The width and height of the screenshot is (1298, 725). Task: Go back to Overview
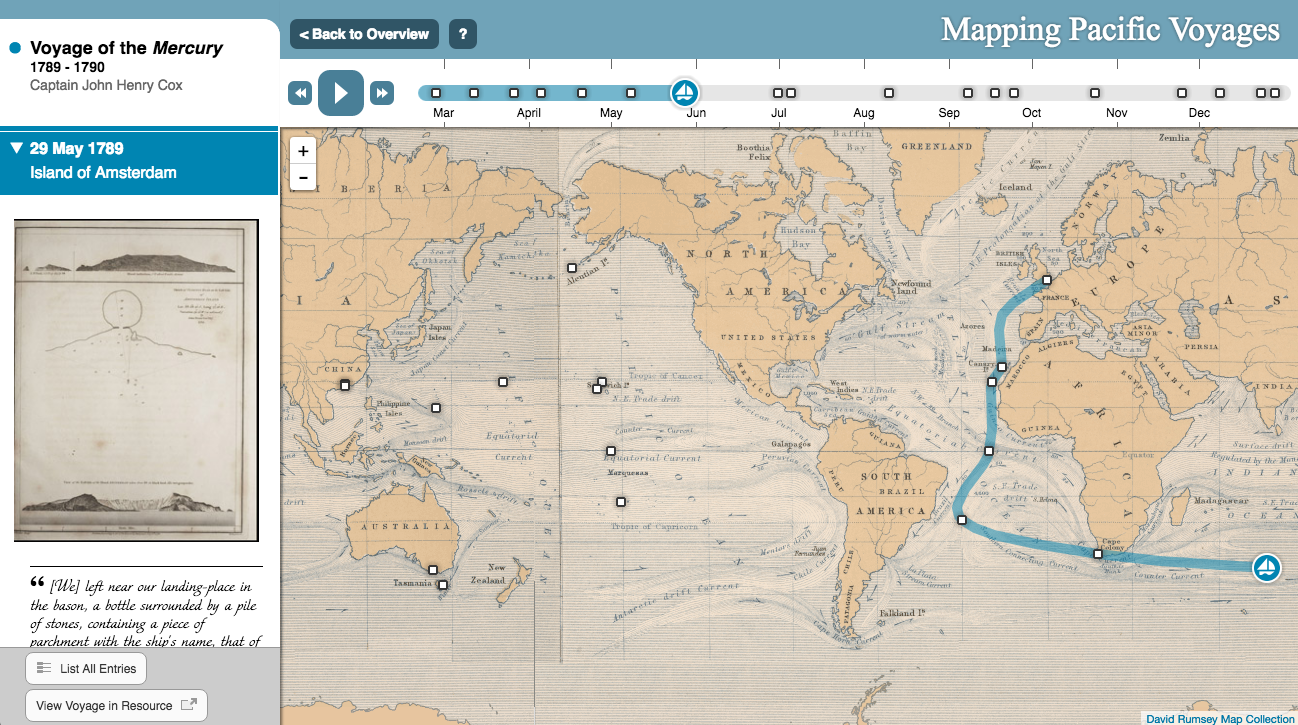[364, 34]
